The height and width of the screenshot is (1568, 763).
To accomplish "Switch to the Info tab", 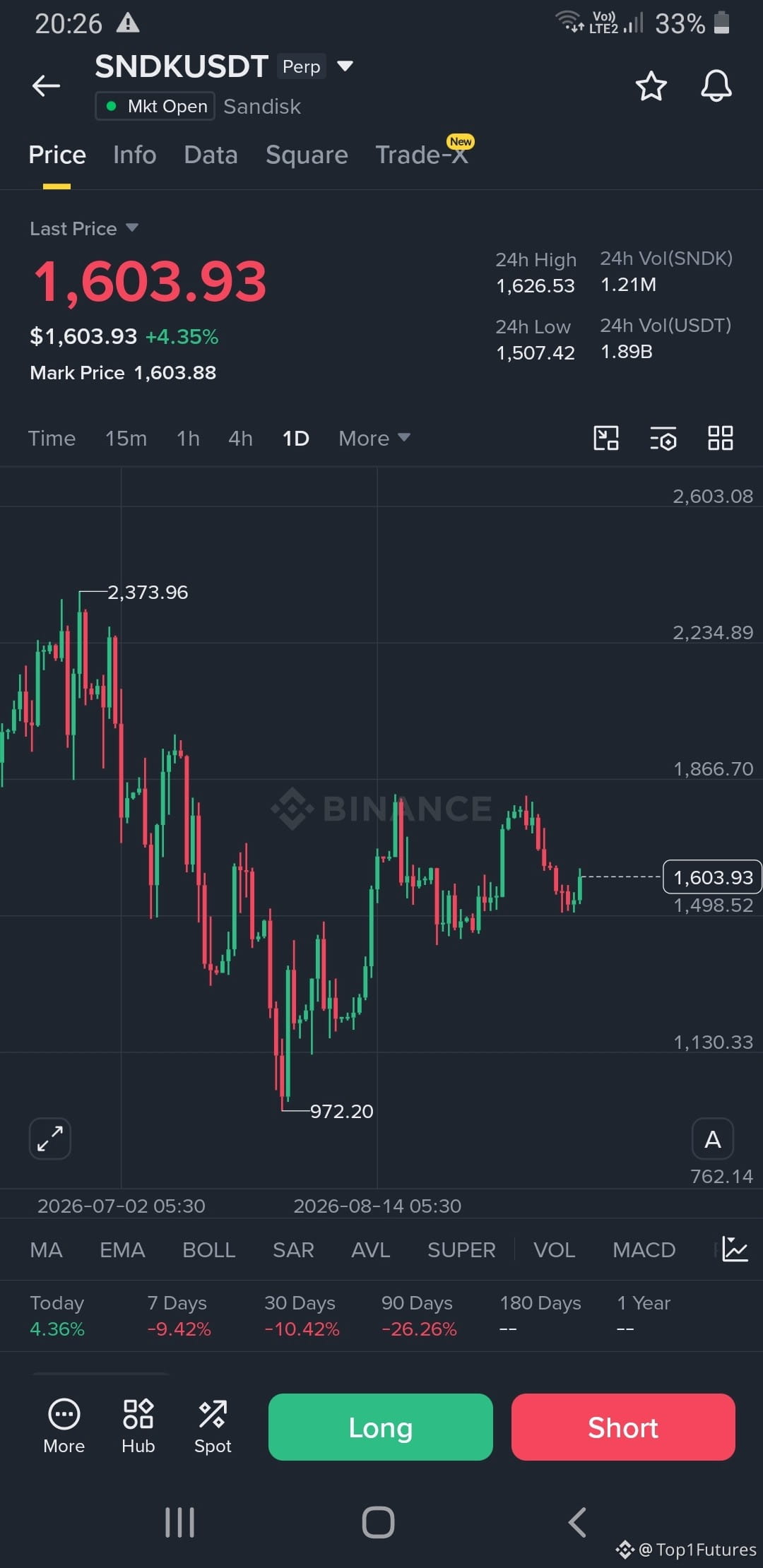I will (x=134, y=155).
